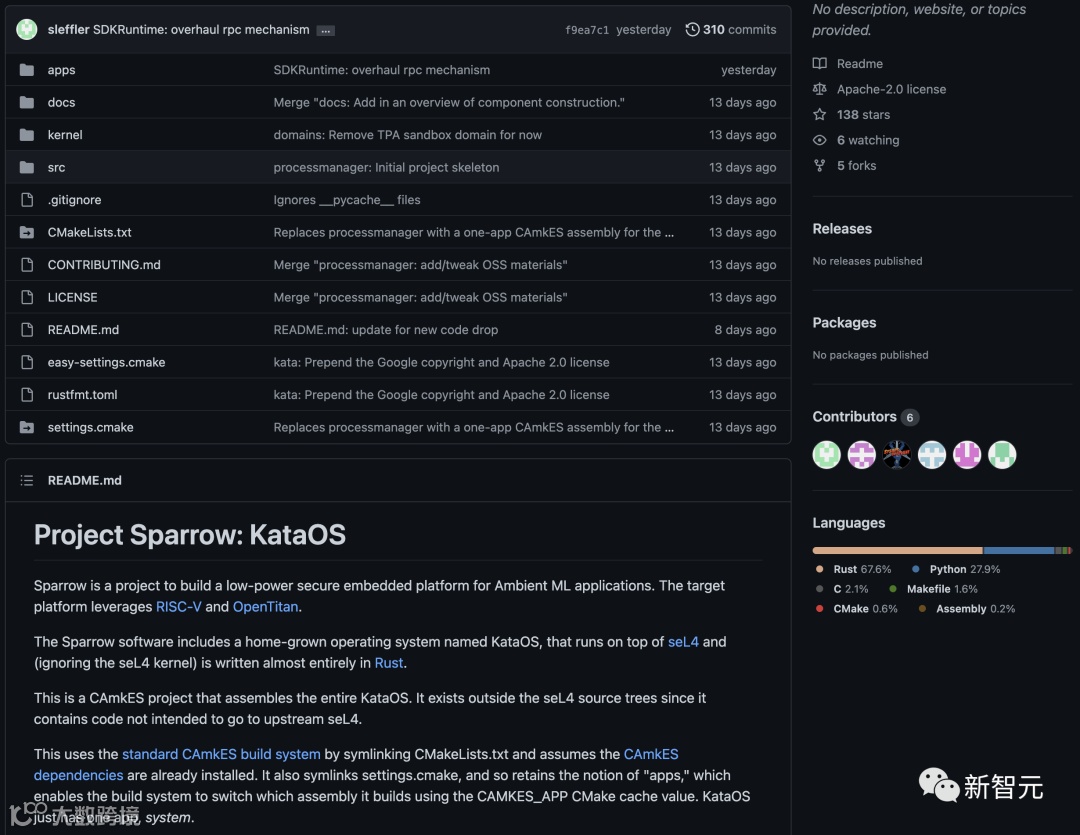
Task: Expand the commit message ellipsis button
Action: tap(326, 30)
